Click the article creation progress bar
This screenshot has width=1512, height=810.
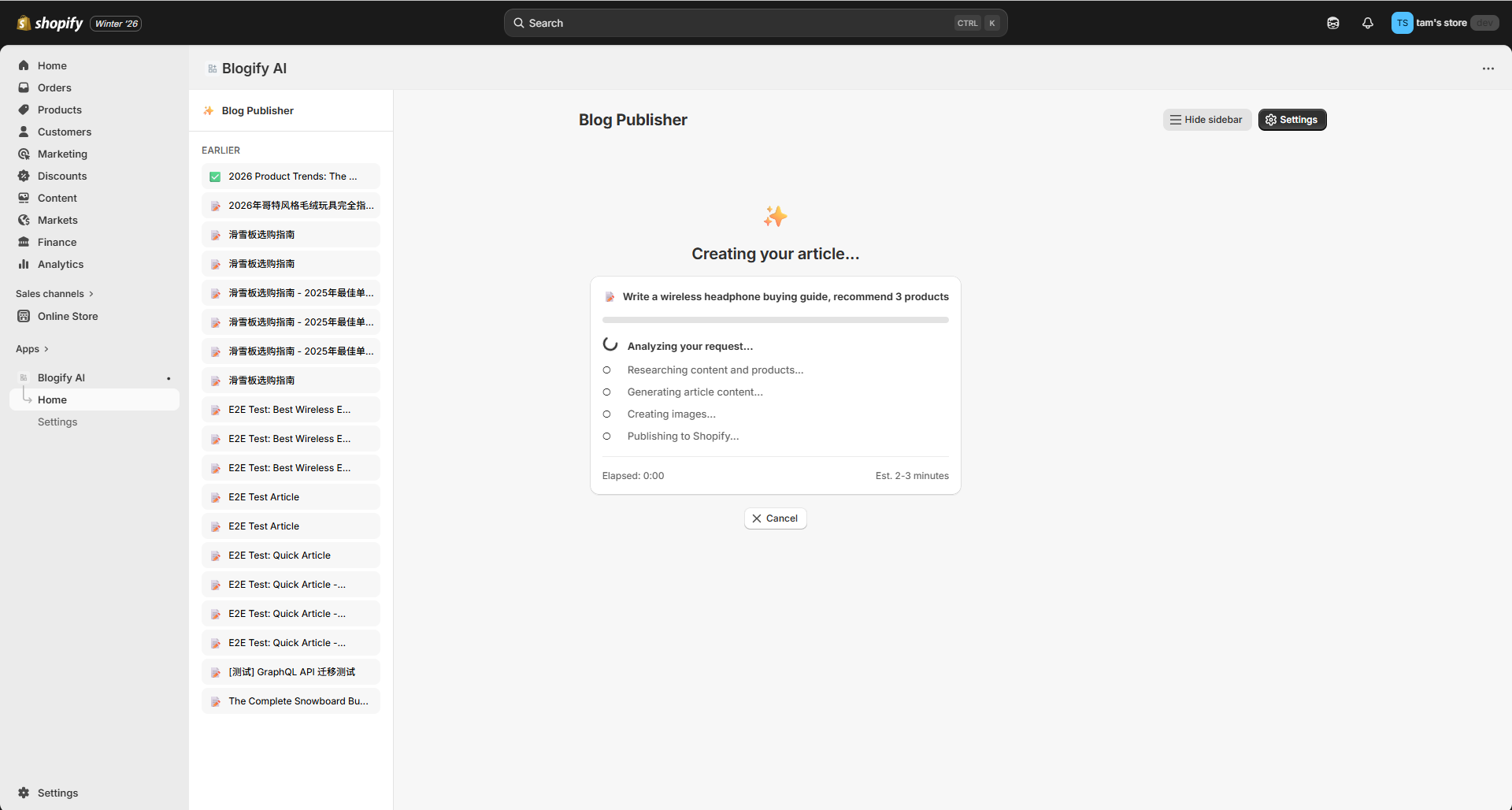(x=775, y=319)
